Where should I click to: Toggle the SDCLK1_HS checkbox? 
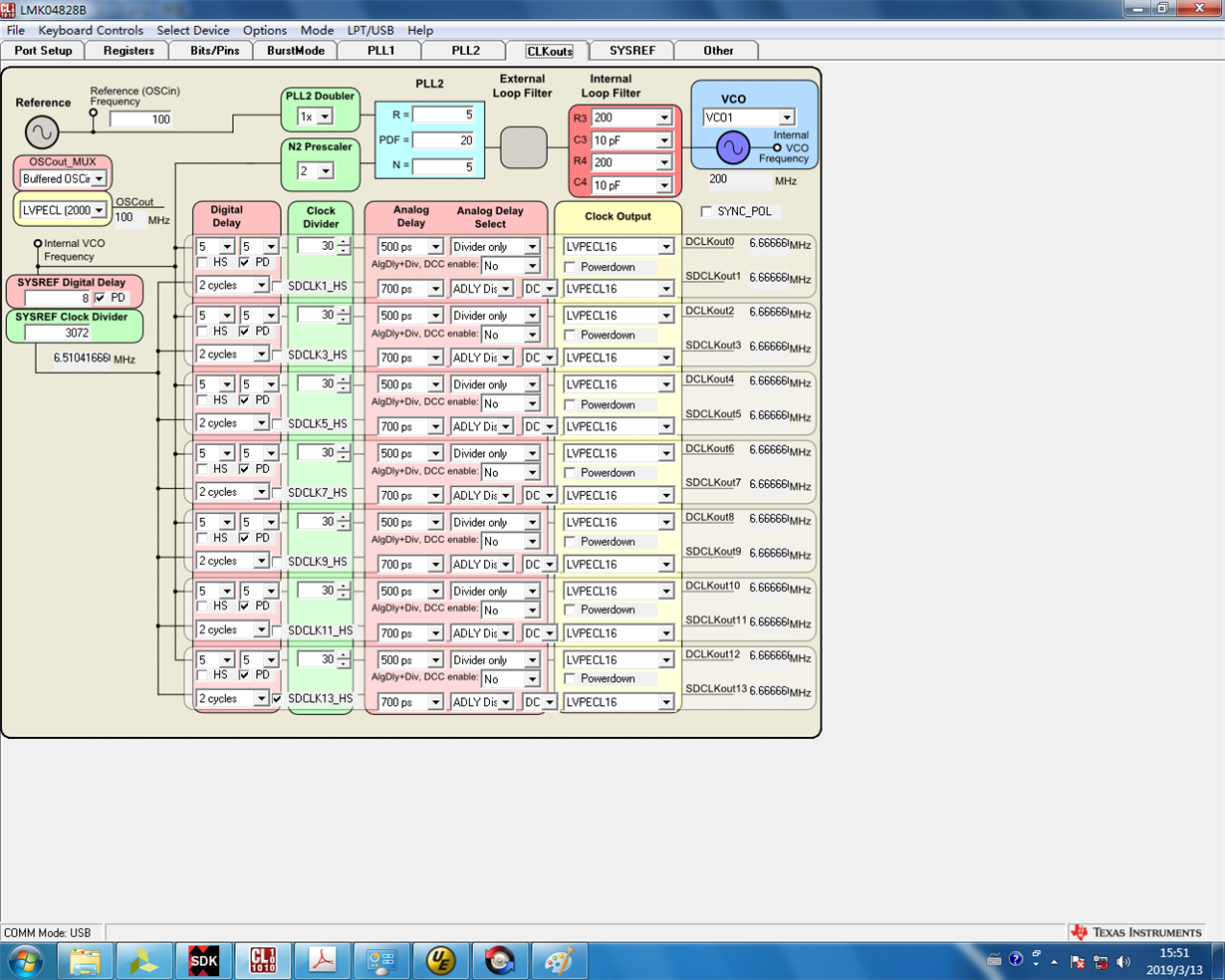[x=277, y=286]
